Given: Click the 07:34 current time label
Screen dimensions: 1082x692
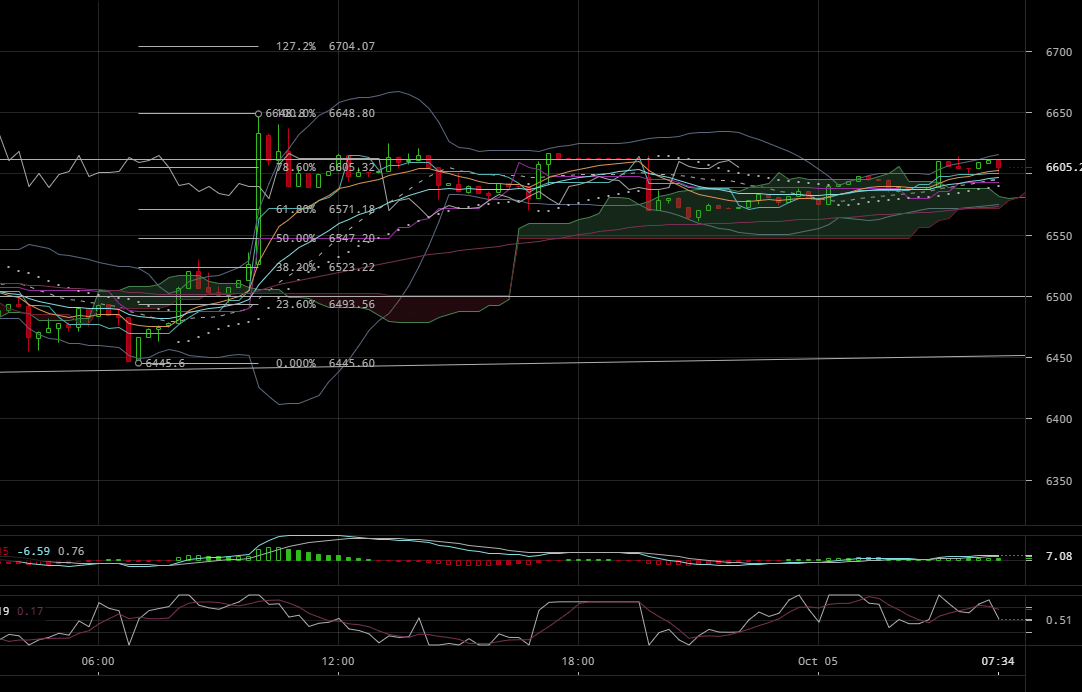Looking at the screenshot, I should point(998,661).
